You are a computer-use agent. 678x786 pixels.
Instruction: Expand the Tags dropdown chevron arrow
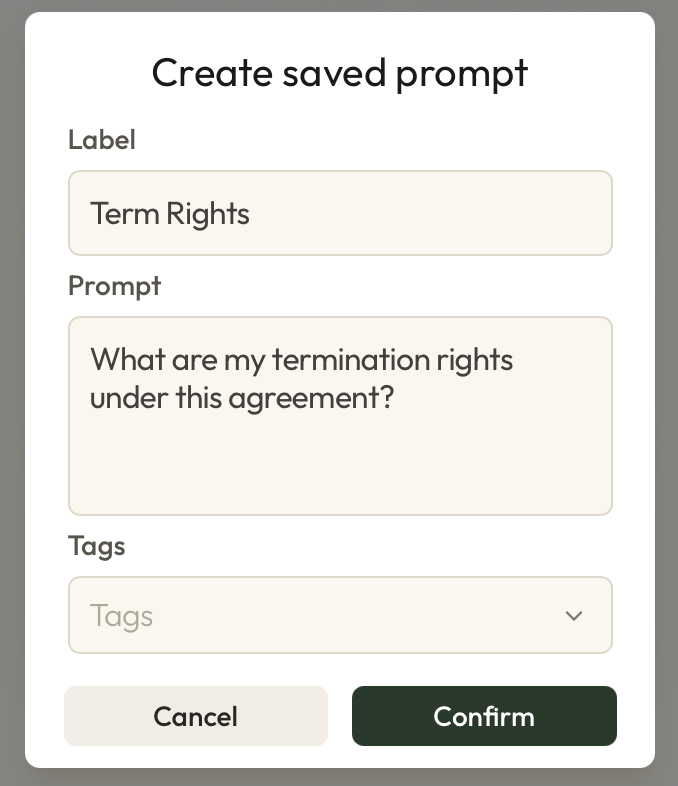[573, 616]
